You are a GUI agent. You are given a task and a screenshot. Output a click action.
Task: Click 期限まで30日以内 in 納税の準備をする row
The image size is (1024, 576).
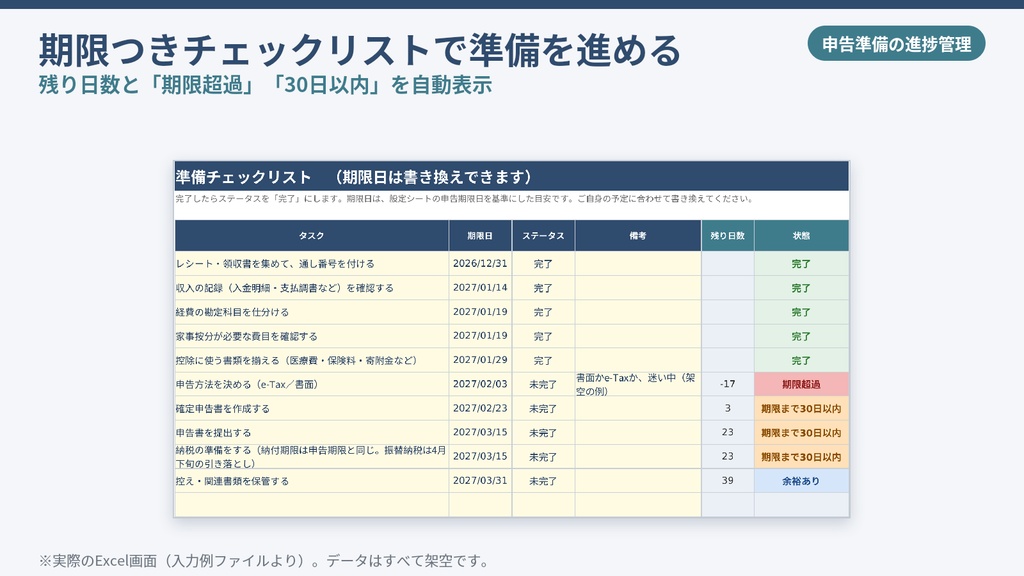pyautogui.click(x=801, y=457)
